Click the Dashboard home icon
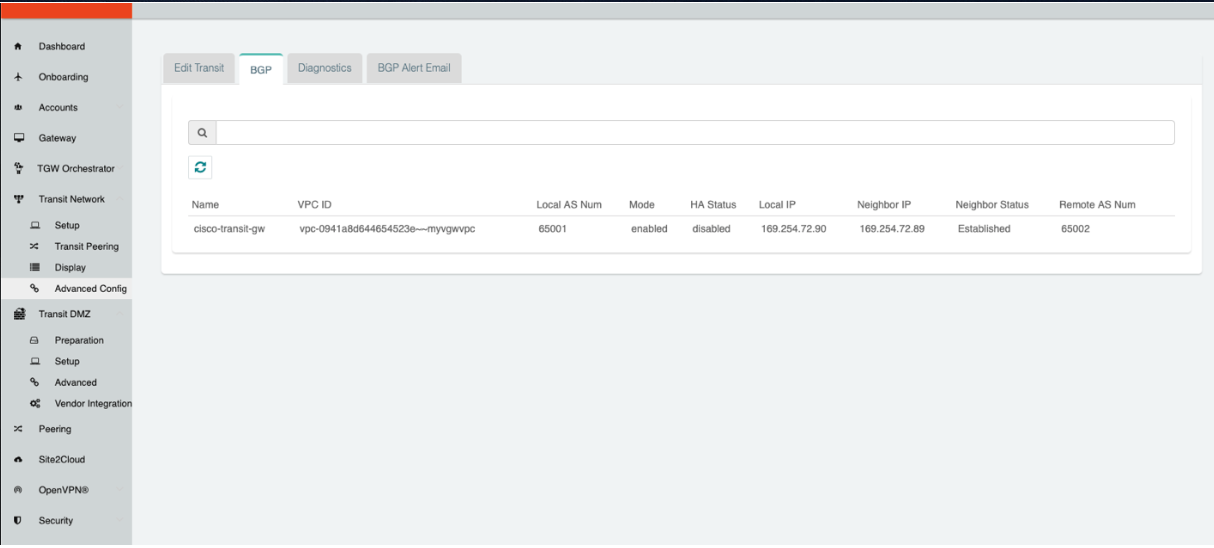Image resolution: width=1214 pixels, height=548 pixels. (x=18, y=47)
